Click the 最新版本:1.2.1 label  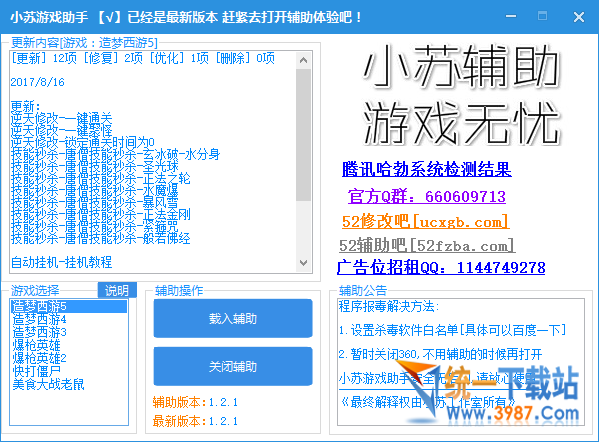click(195, 421)
